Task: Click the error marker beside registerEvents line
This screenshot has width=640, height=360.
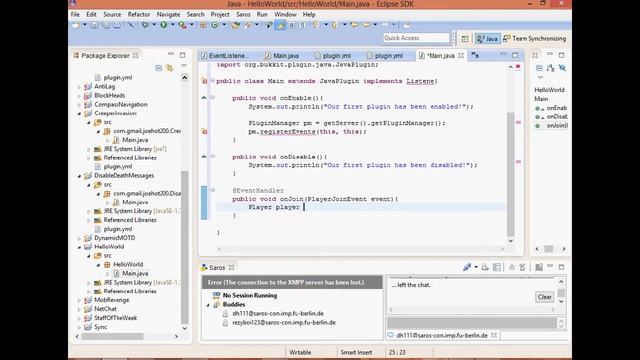Action: pyautogui.click(x=204, y=131)
